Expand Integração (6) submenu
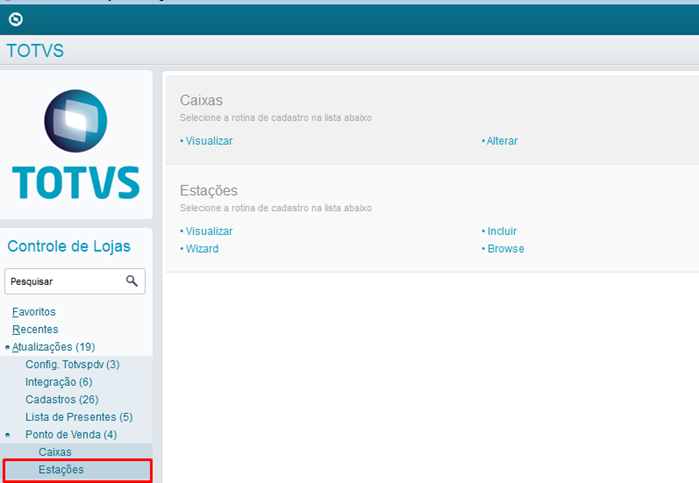Image resolution: width=699 pixels, height=483 pixels. pos(59,382)
